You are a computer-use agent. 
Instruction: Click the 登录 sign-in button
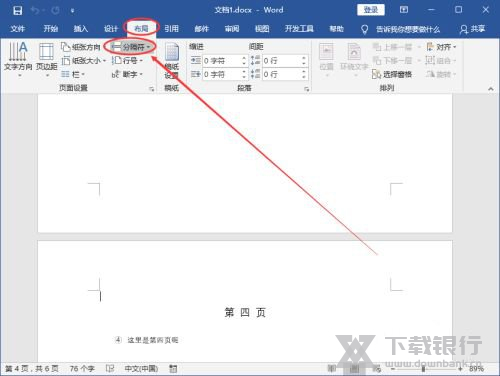click(x=371, y=10)
